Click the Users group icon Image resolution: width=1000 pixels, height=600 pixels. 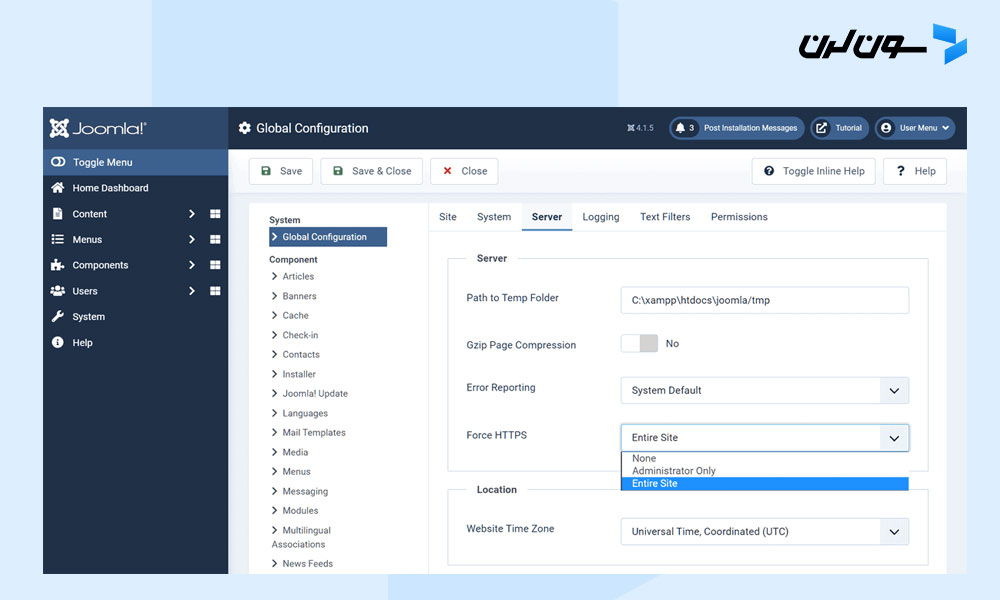coord(57,291)
